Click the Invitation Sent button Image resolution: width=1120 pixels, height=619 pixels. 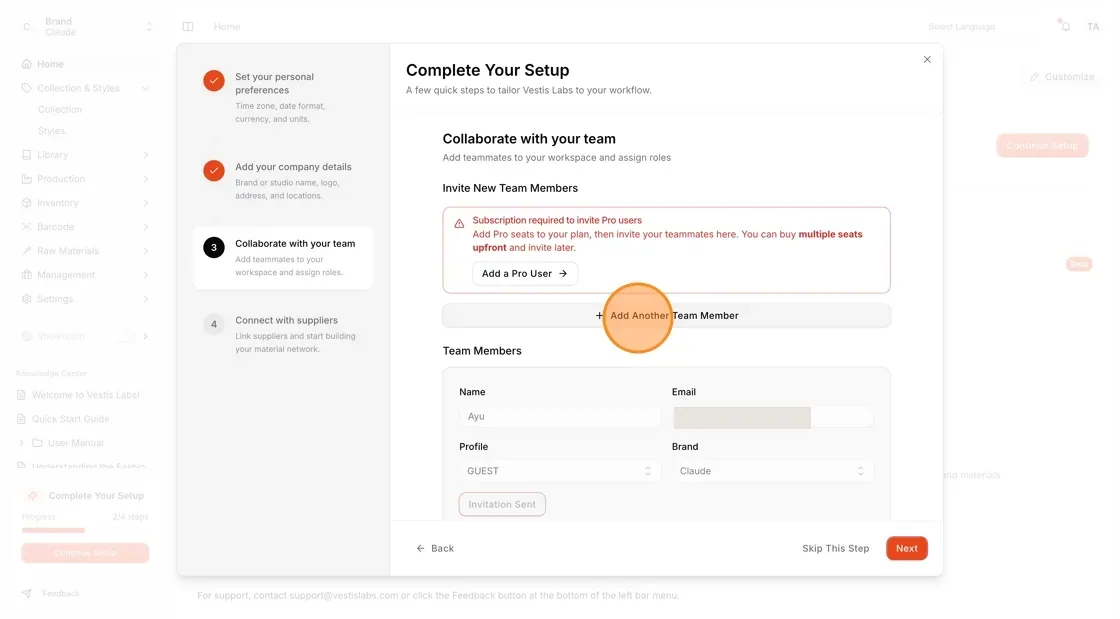click(502, 504)
